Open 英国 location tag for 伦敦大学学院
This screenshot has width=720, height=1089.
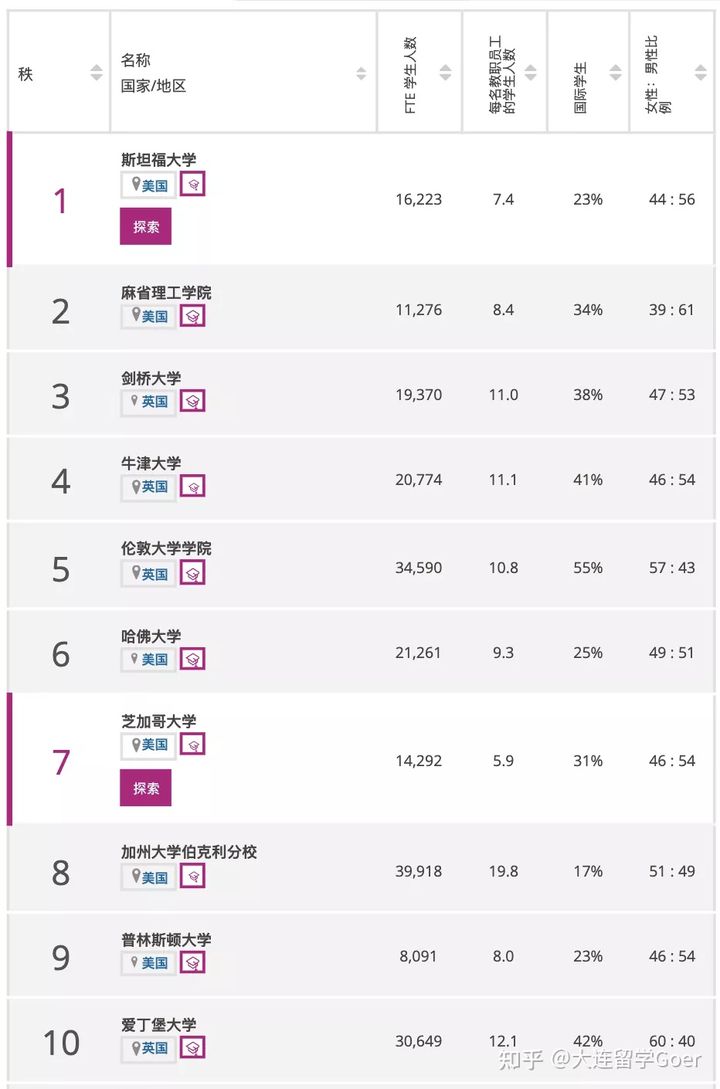pos(149,574)
